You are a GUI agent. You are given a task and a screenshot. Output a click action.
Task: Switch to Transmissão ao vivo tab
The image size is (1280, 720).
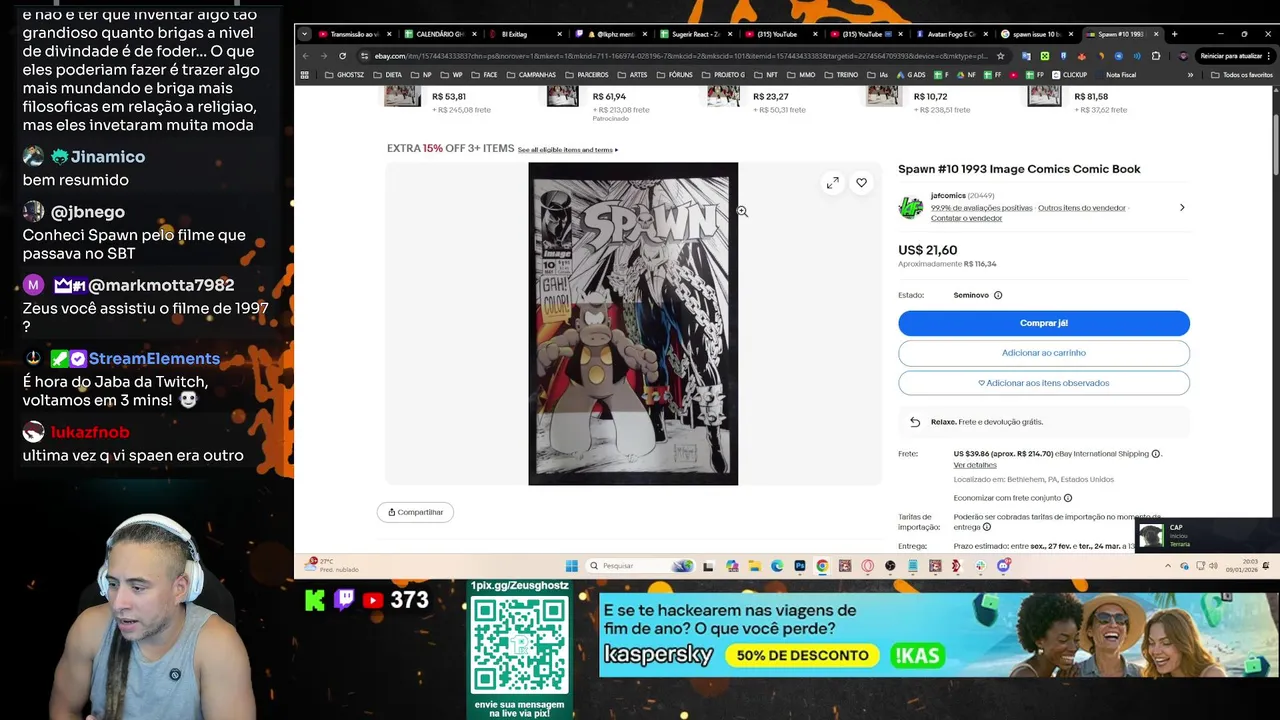pyautogui.click(x=355, y=34)
